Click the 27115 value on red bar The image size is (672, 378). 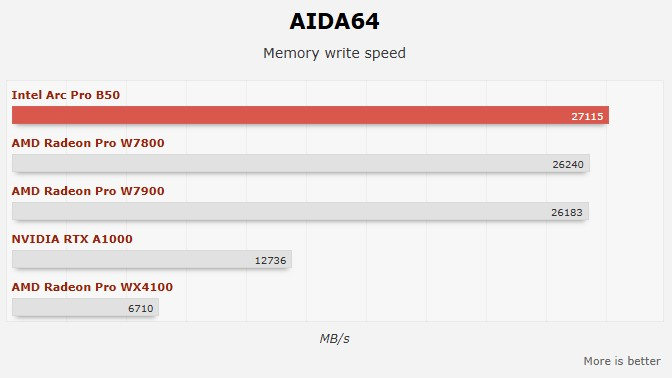pos(587,116)
